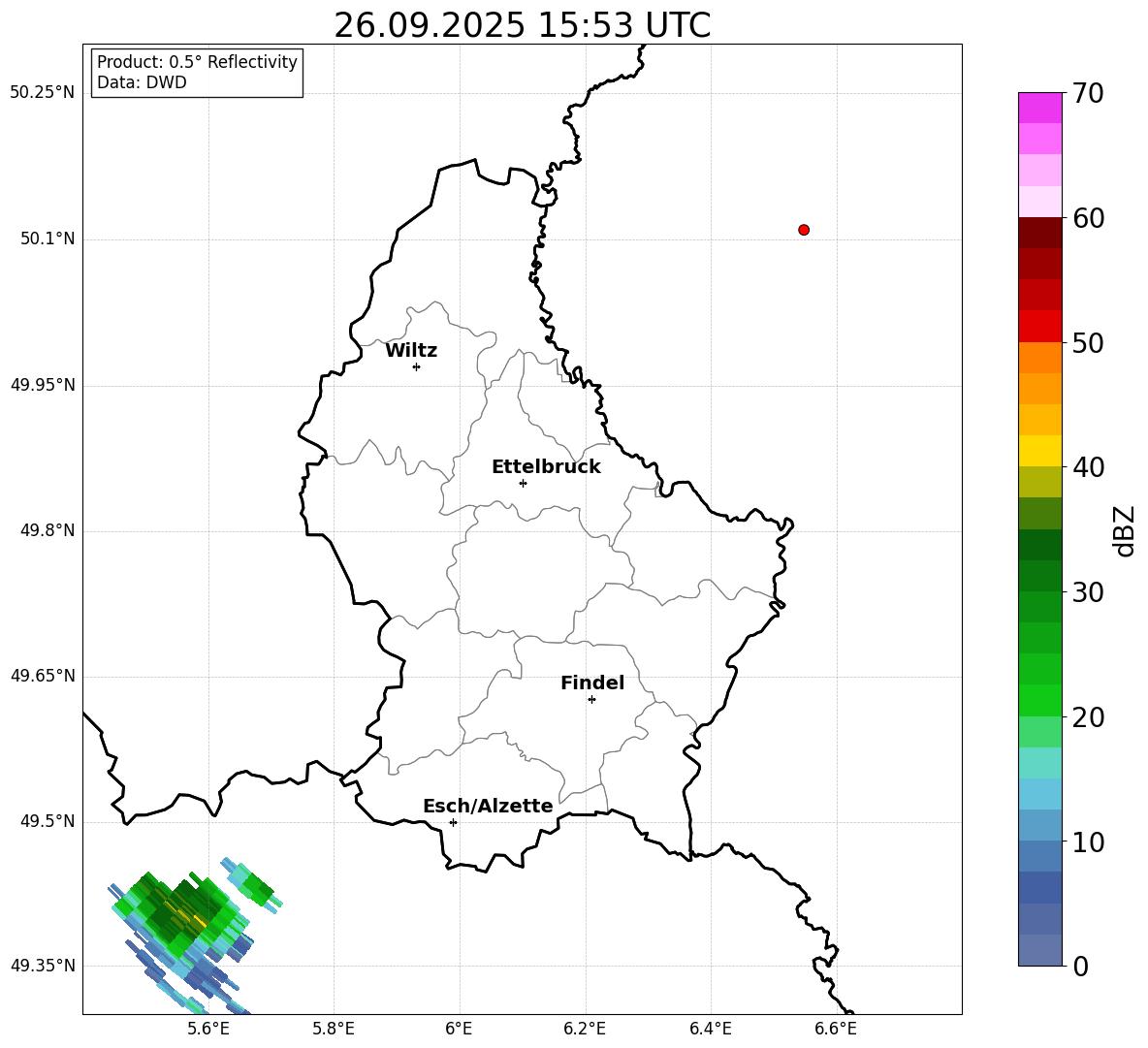Screen dimensions: 1148x1048
Task: Select the Esch/Alzette city label
Action: click(x=488, y=806)
